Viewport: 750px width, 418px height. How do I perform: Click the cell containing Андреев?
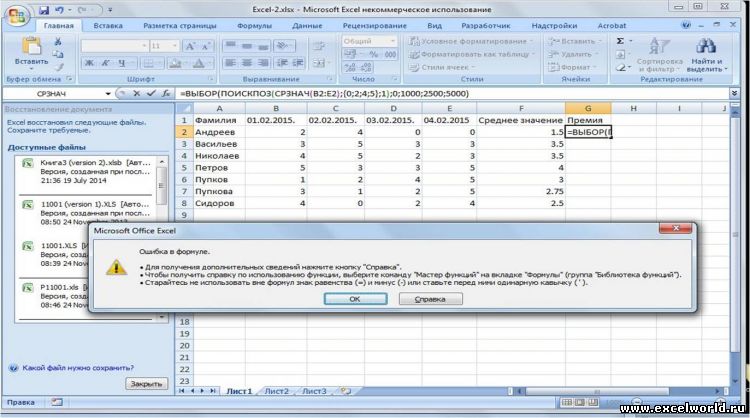coord(219,132)
